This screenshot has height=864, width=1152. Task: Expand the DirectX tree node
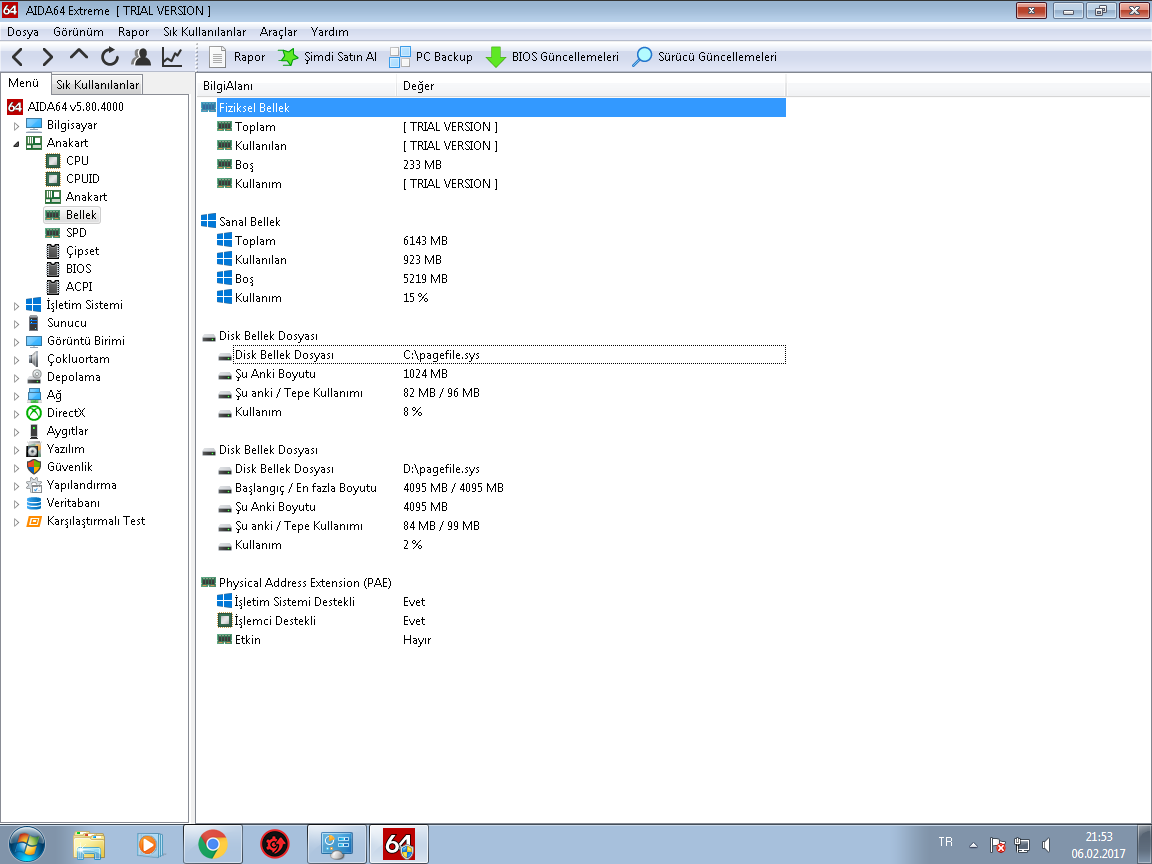tap(16, 414)
